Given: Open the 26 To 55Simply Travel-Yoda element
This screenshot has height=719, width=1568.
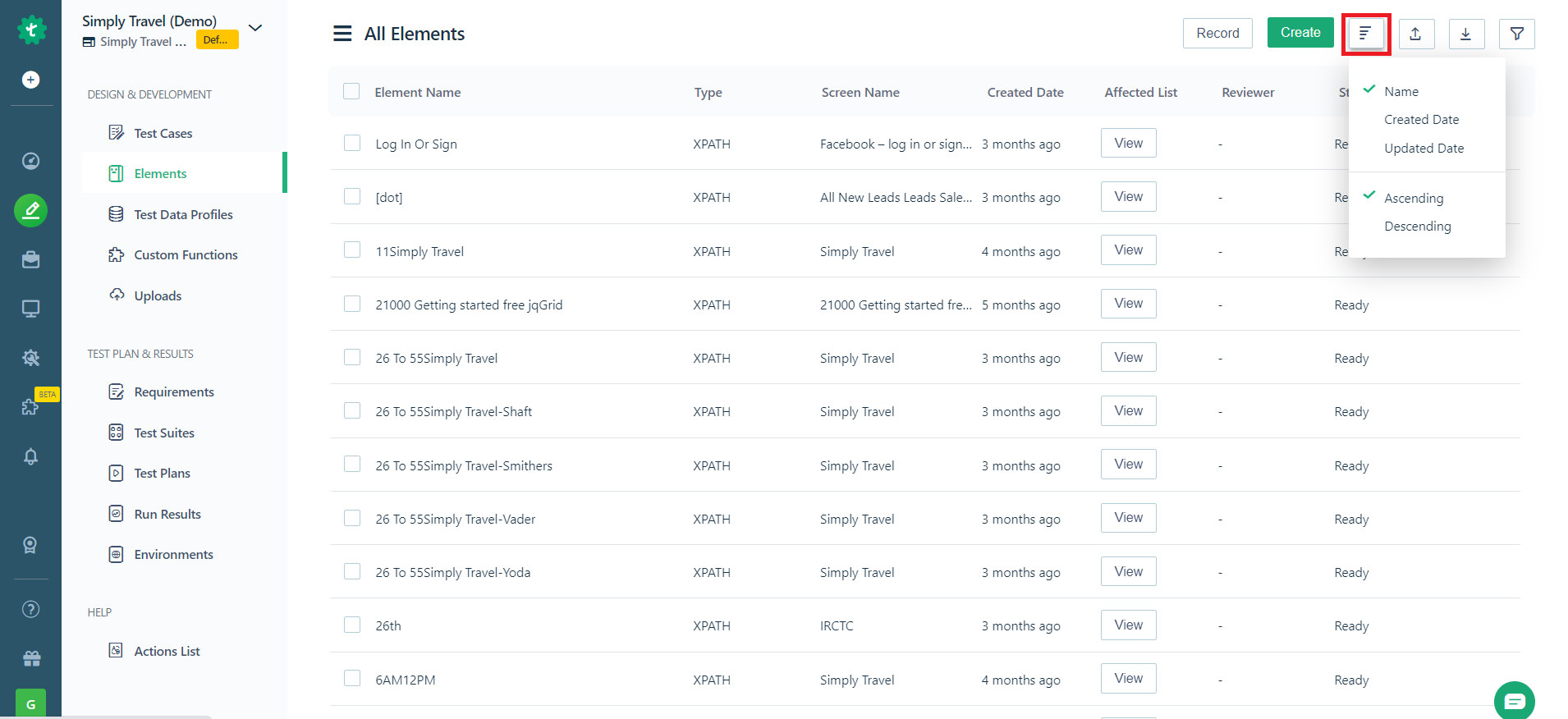Looking at the screenshot, I should click(453, 572).
